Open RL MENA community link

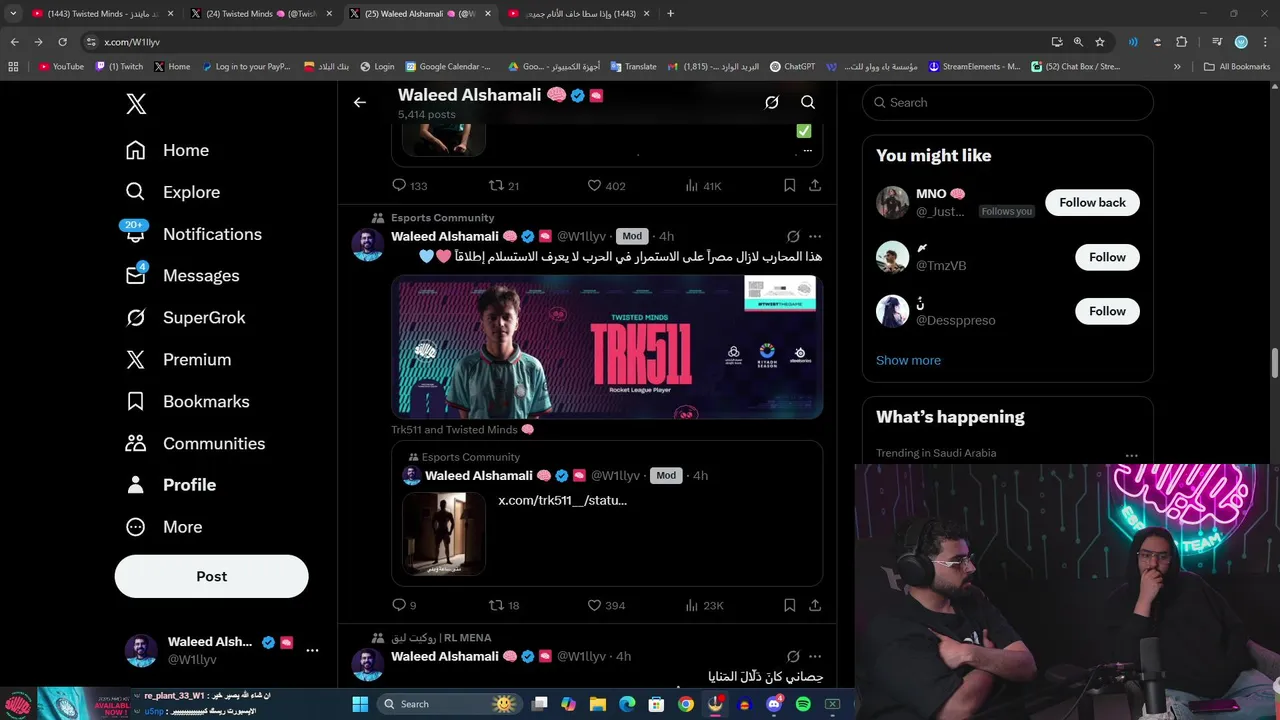[x=440, y=637]
